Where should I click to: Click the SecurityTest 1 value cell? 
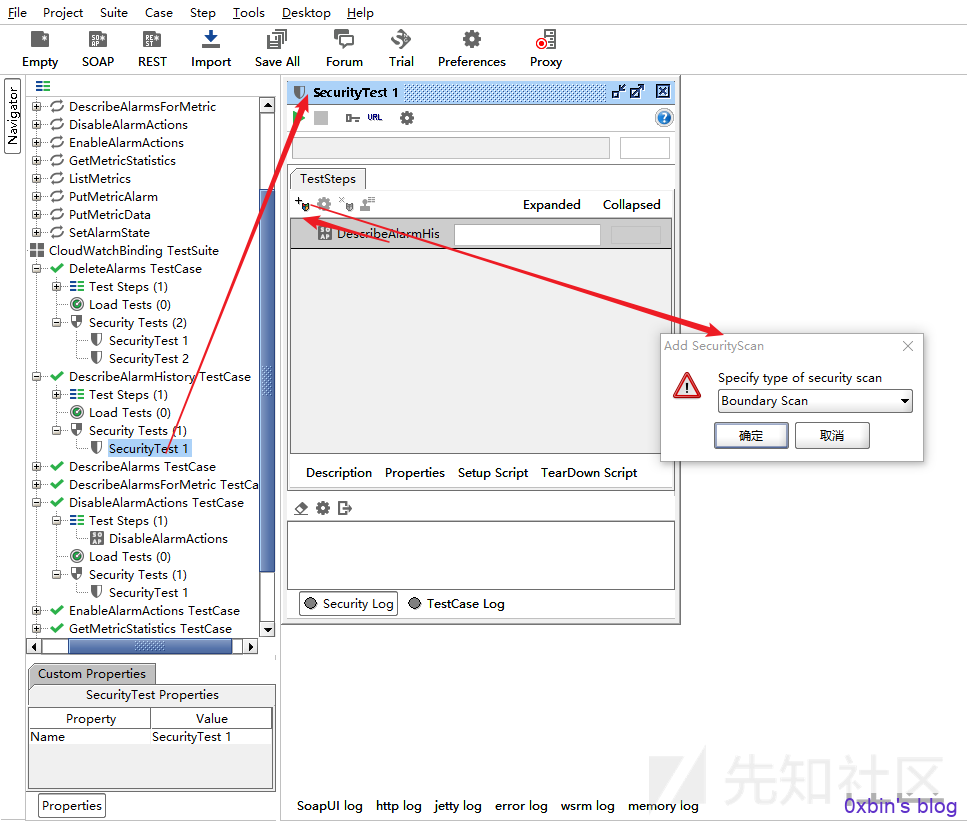point(211,737)
